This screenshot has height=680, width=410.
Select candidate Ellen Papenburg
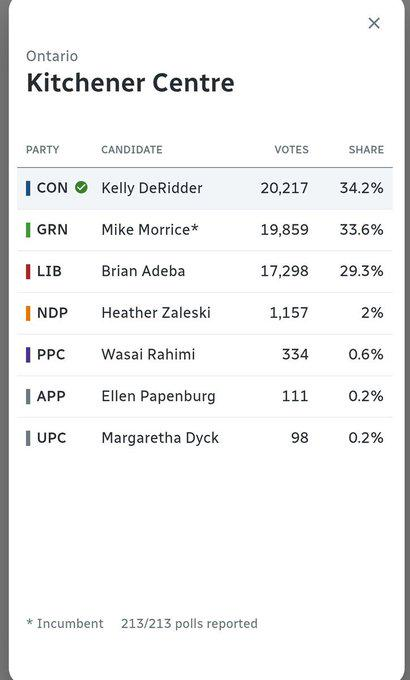click(x=158, y=396)
